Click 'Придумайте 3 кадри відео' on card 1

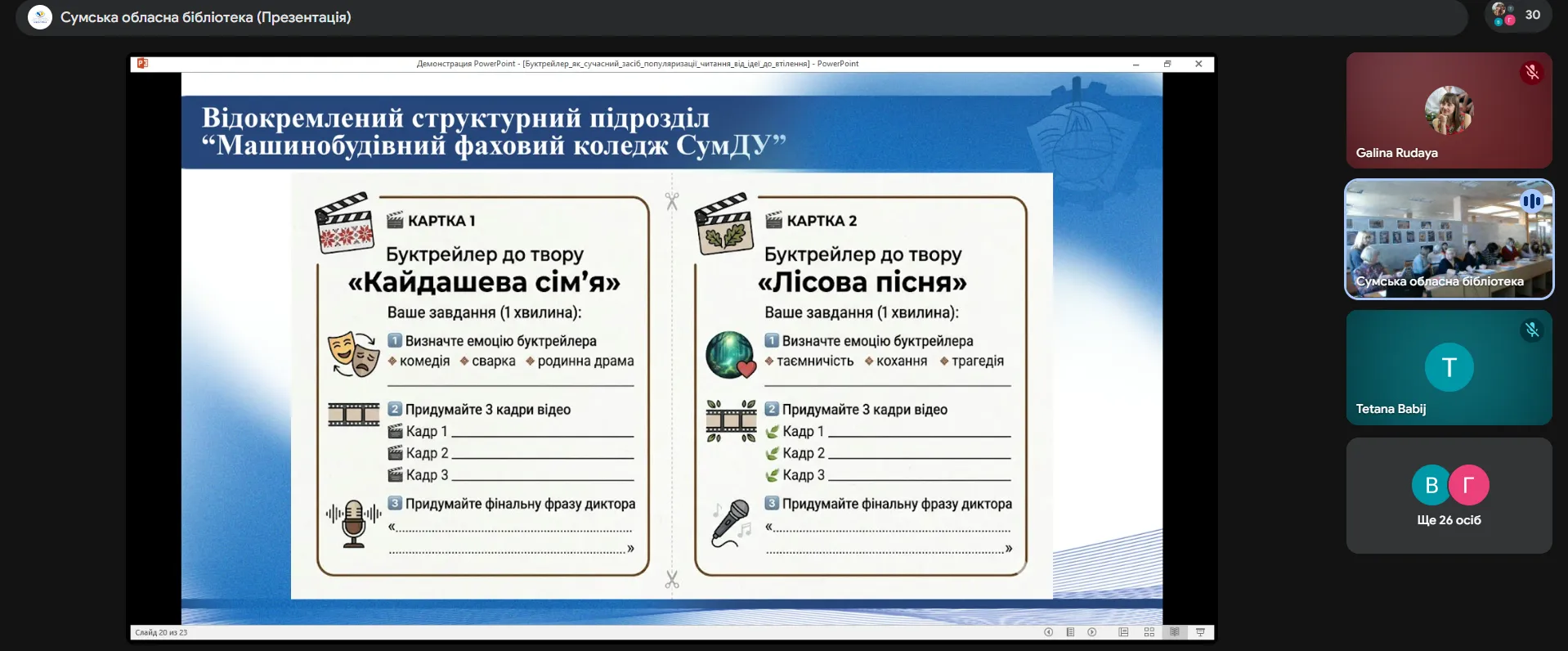[488, 410]
